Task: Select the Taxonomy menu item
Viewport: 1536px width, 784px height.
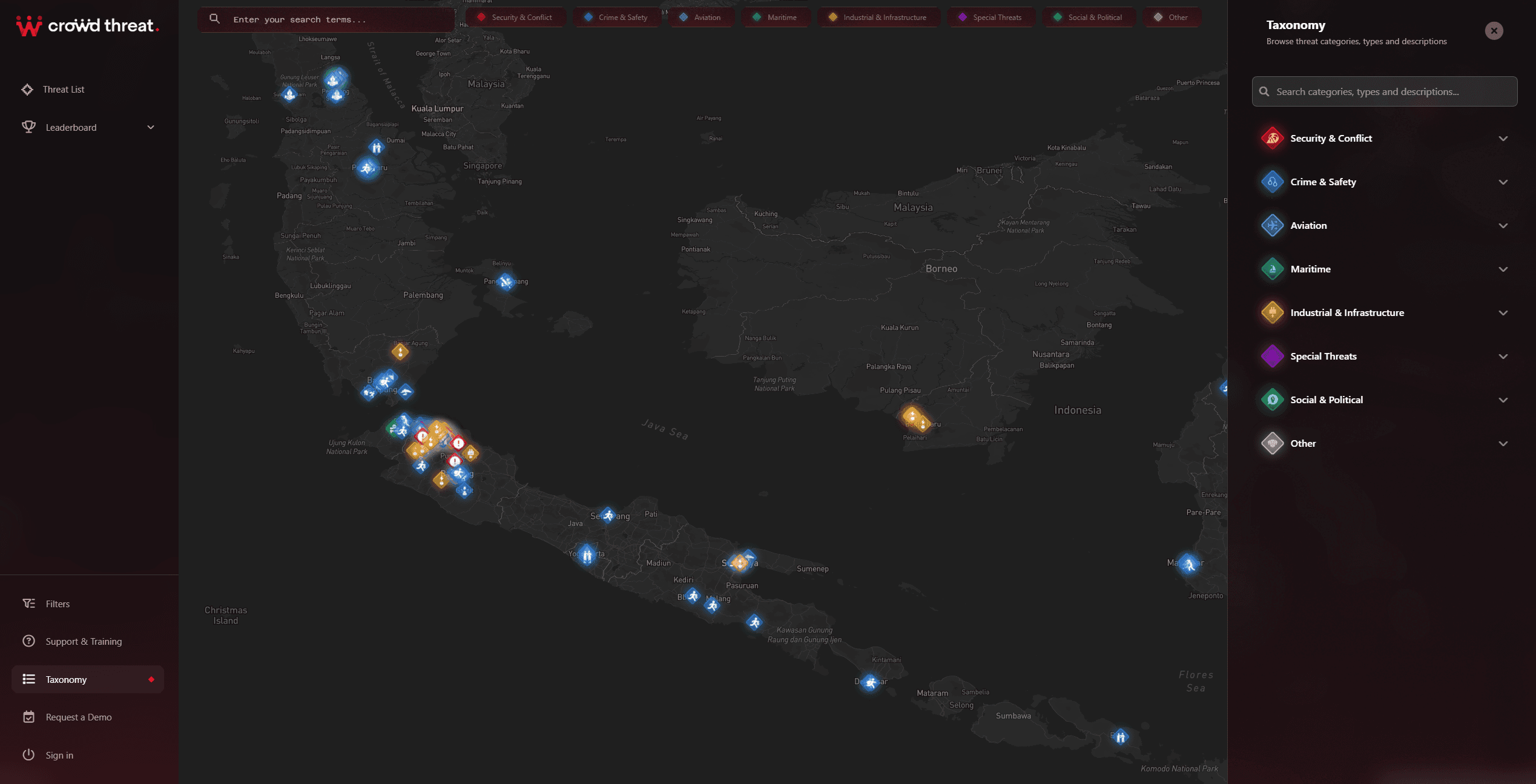Action: tap(88, 679)
